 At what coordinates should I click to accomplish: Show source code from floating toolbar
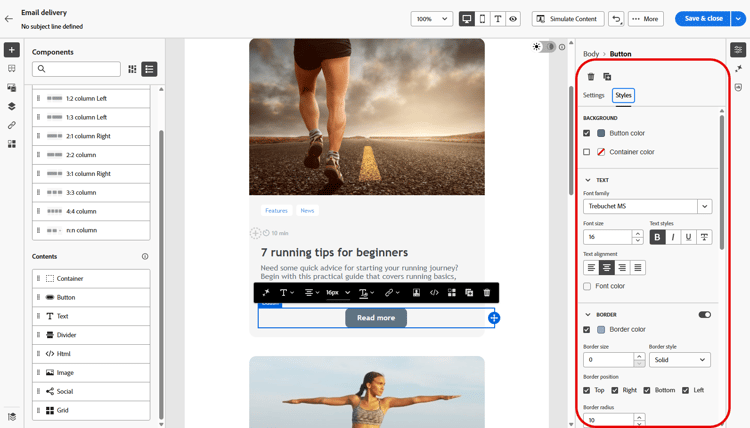click(434, 293)
